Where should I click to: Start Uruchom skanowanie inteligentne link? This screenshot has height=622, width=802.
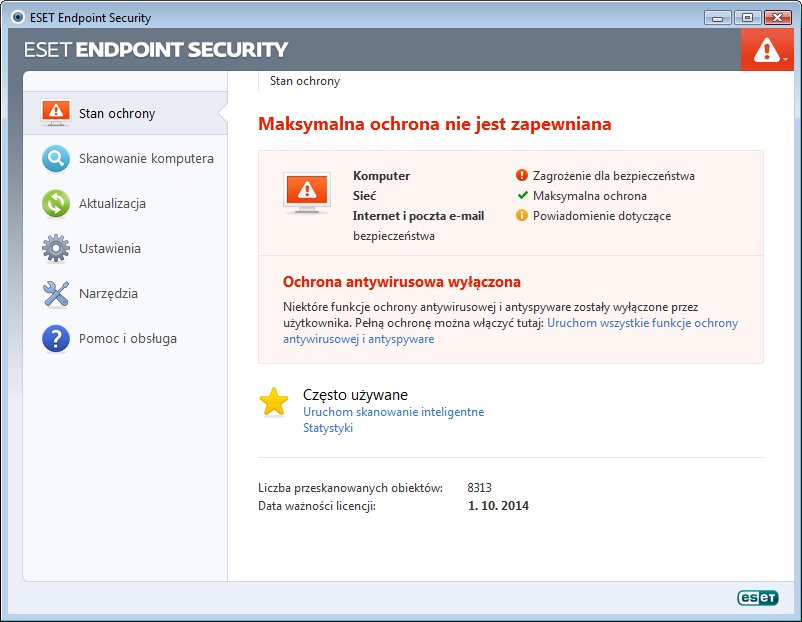[393, 412]
